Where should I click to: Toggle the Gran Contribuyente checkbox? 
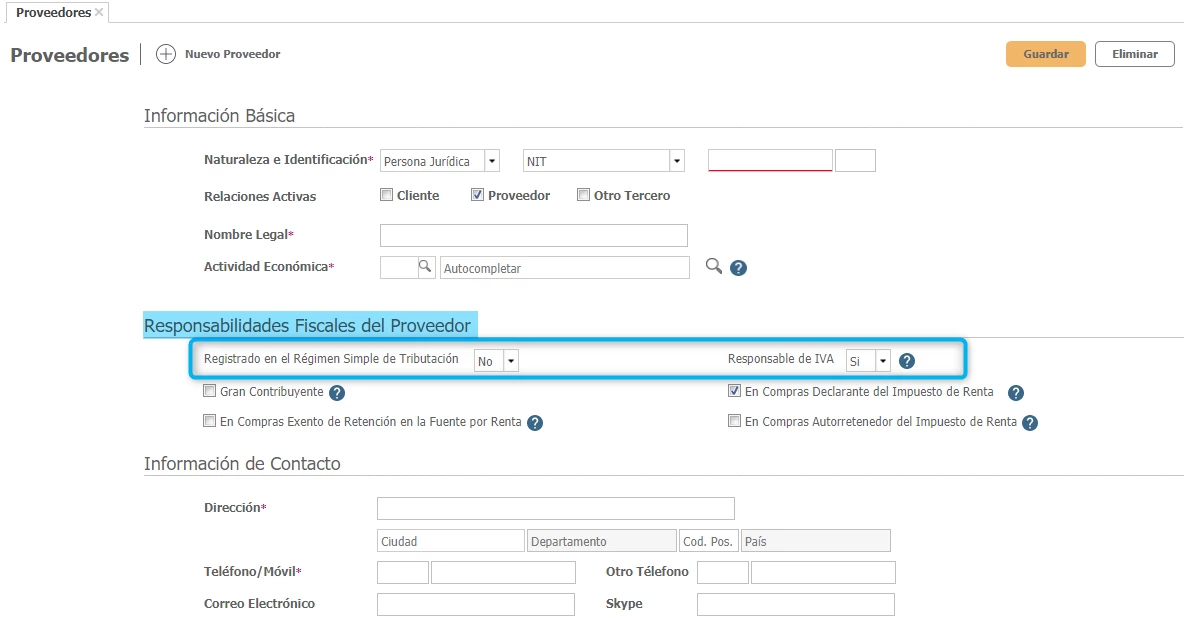tap(210, 392)
